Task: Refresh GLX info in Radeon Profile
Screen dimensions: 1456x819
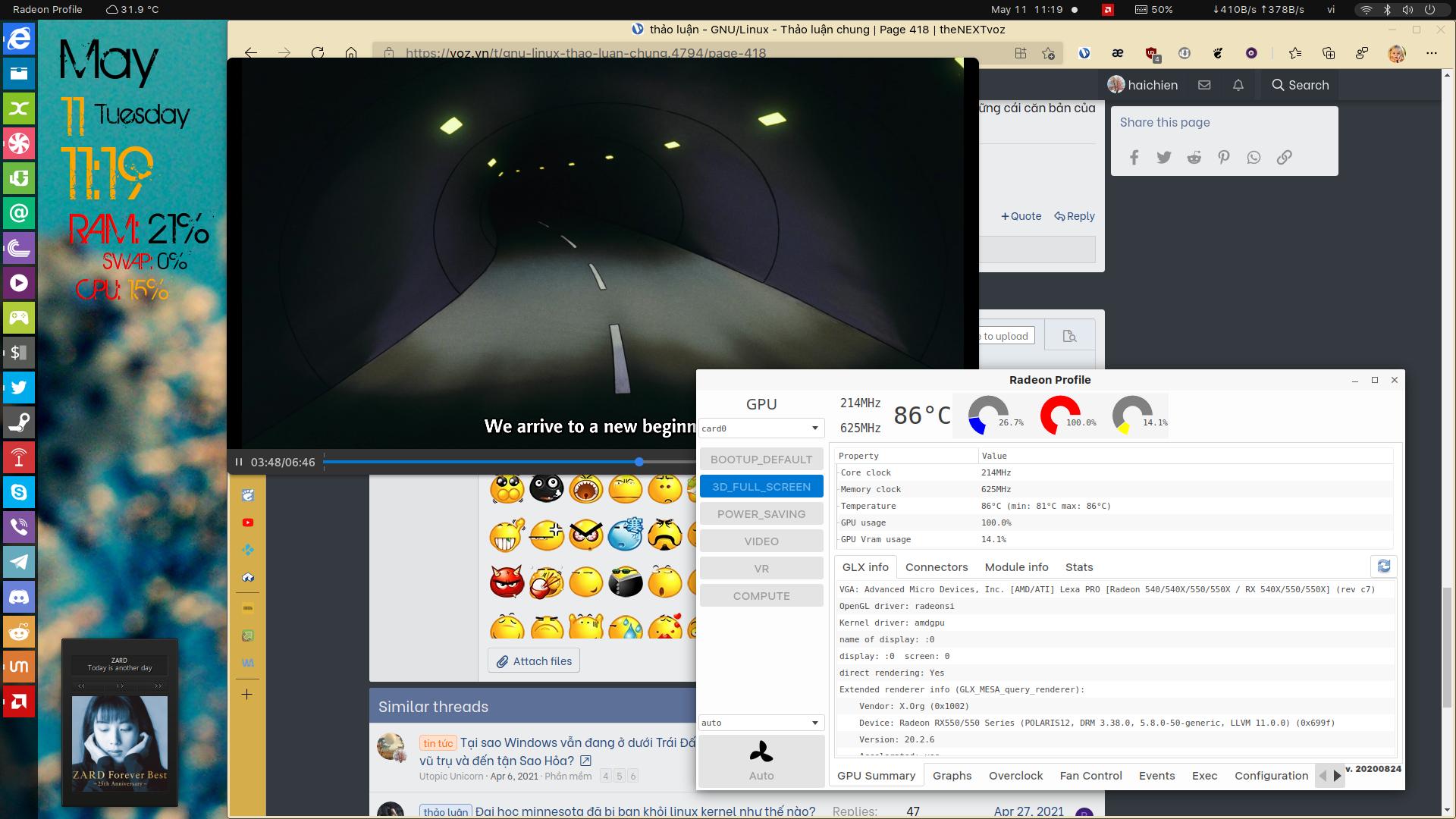Action: (1384, 566)
